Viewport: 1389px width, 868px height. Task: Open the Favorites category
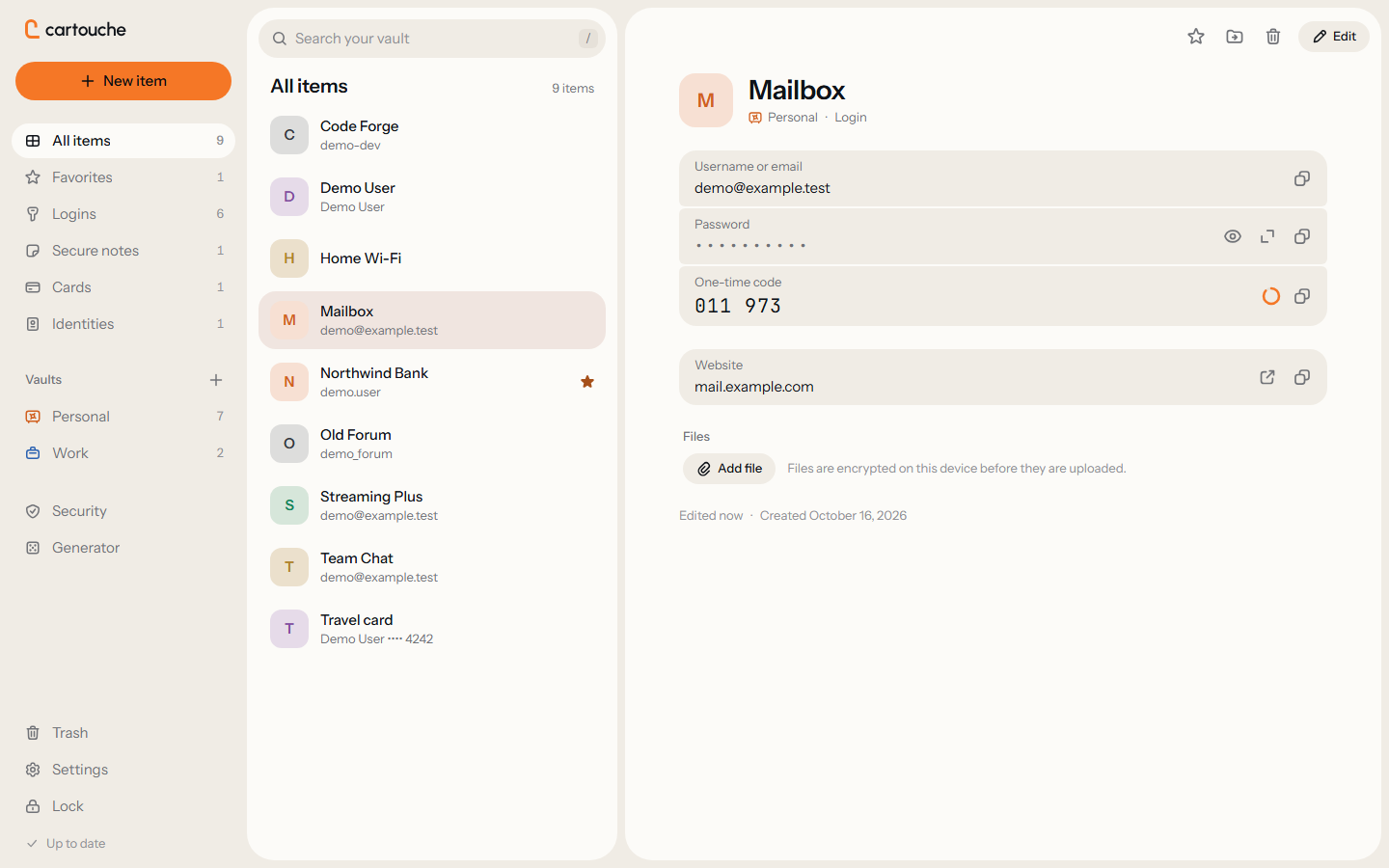tap(123, 177)
